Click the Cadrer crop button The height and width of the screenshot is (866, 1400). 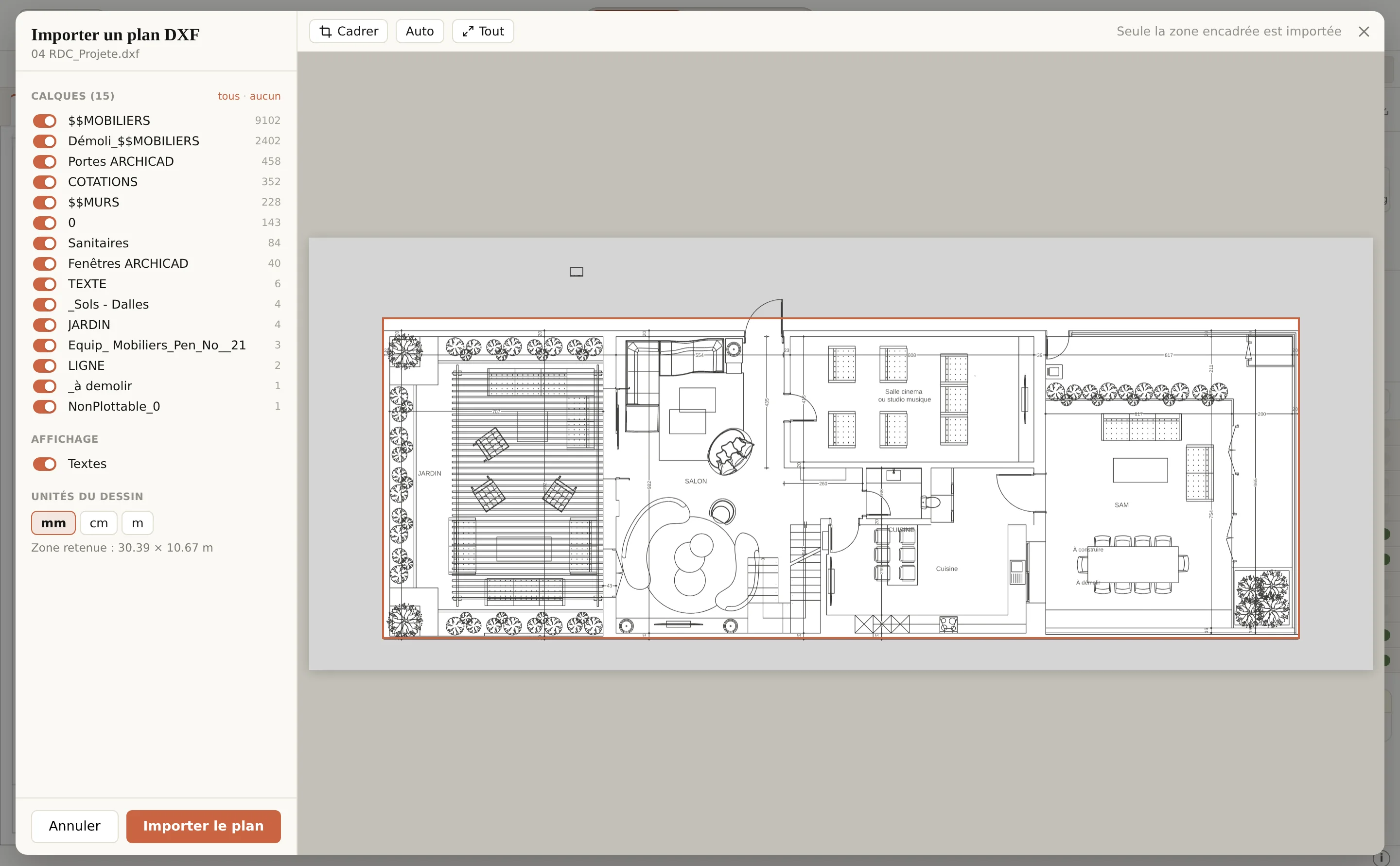(x=348, y=31)
